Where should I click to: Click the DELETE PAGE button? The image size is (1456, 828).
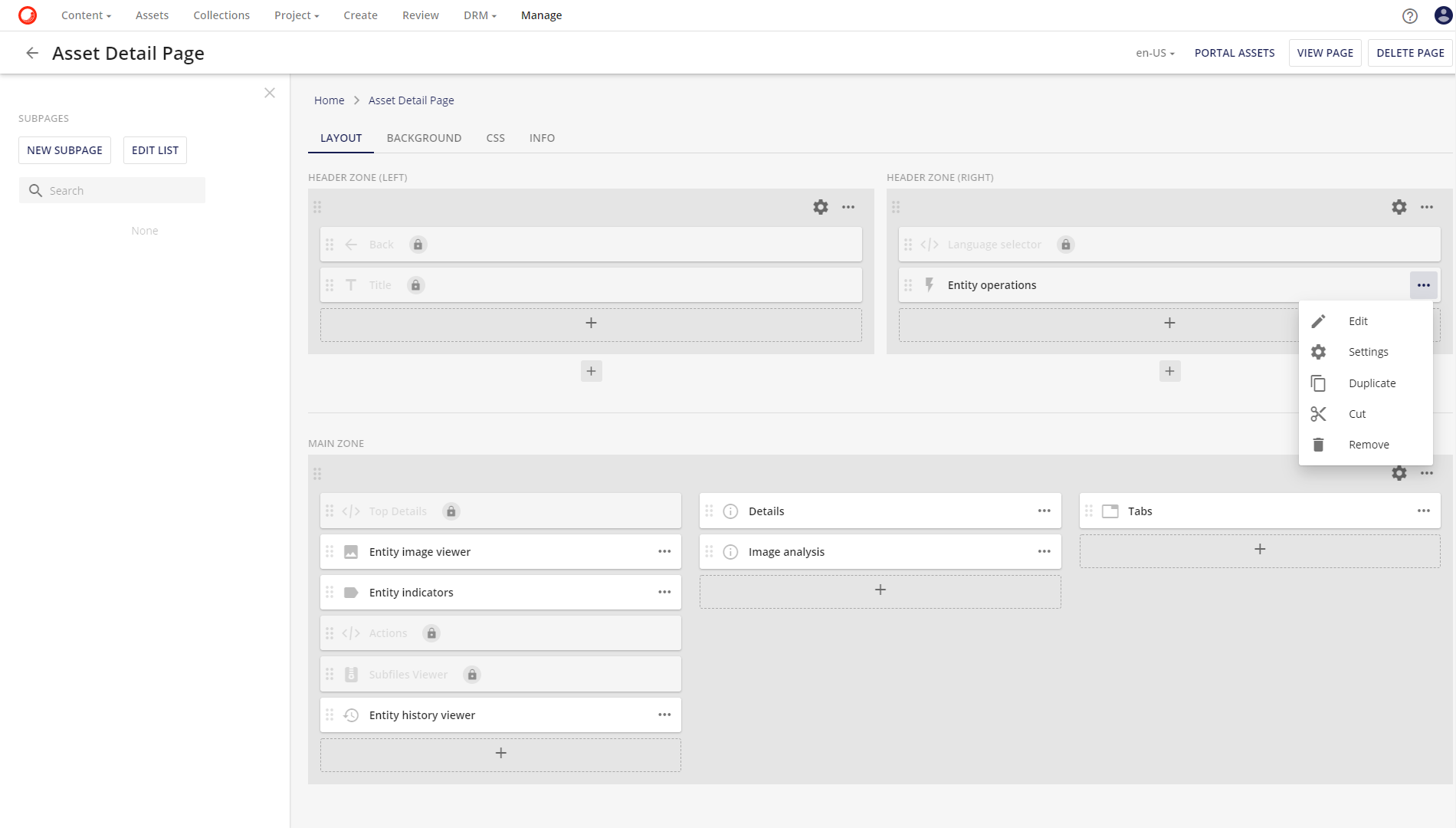1409,52
